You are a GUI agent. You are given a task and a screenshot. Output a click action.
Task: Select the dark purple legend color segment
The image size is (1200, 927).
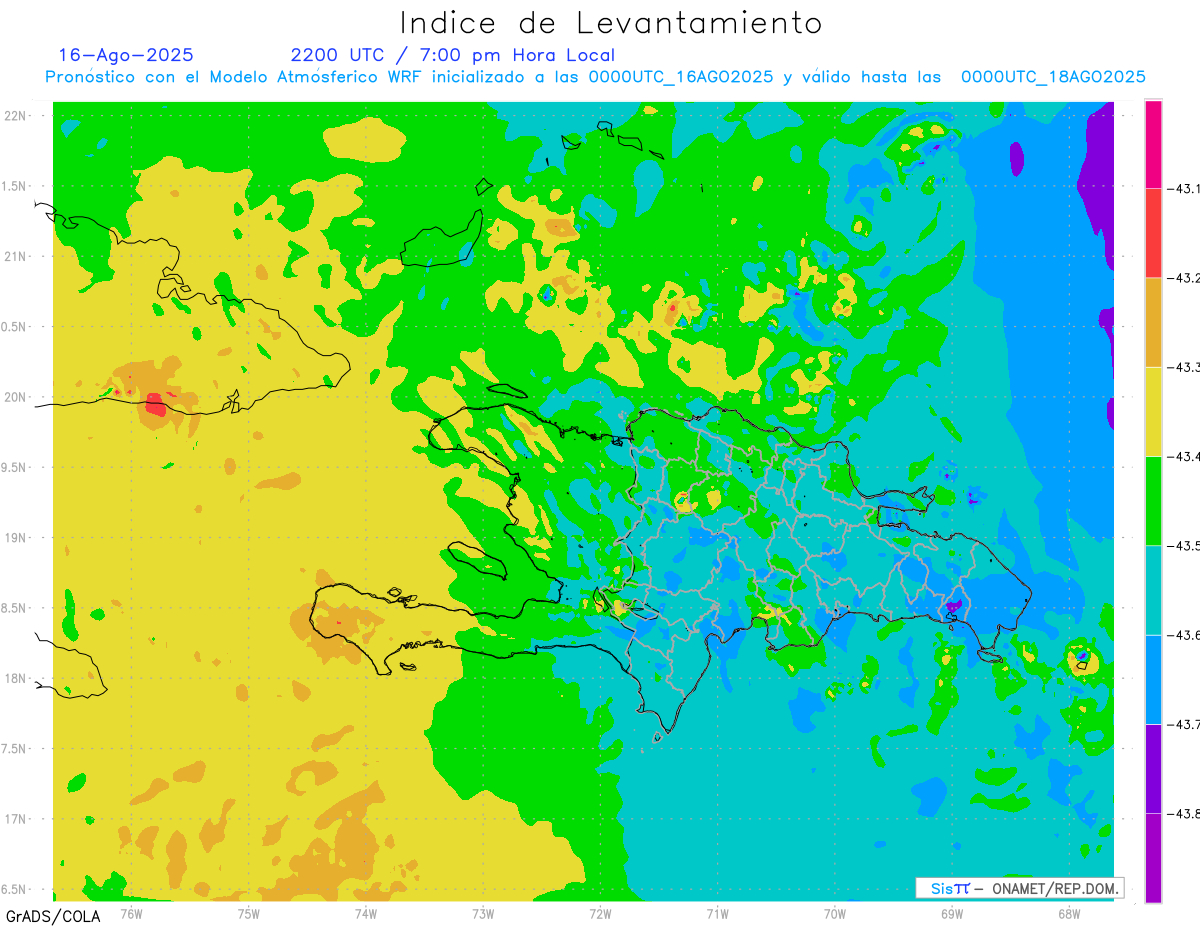coord(1153,768)
